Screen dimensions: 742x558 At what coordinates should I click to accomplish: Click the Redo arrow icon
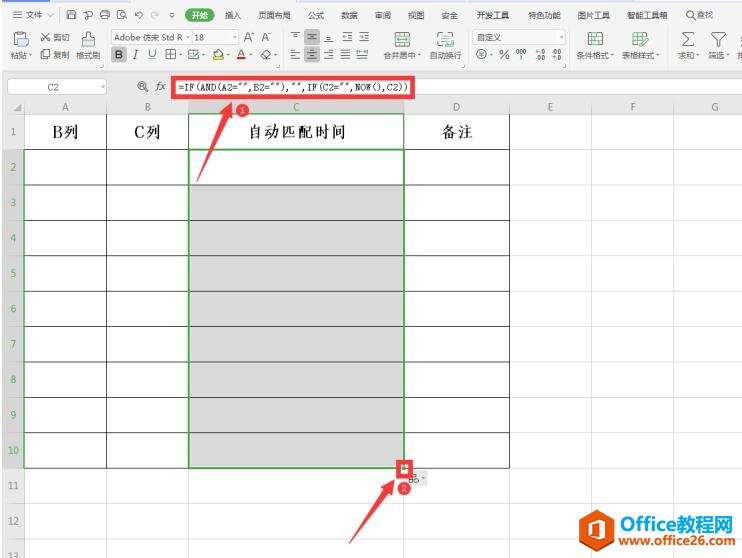click(x=154, y=15)
